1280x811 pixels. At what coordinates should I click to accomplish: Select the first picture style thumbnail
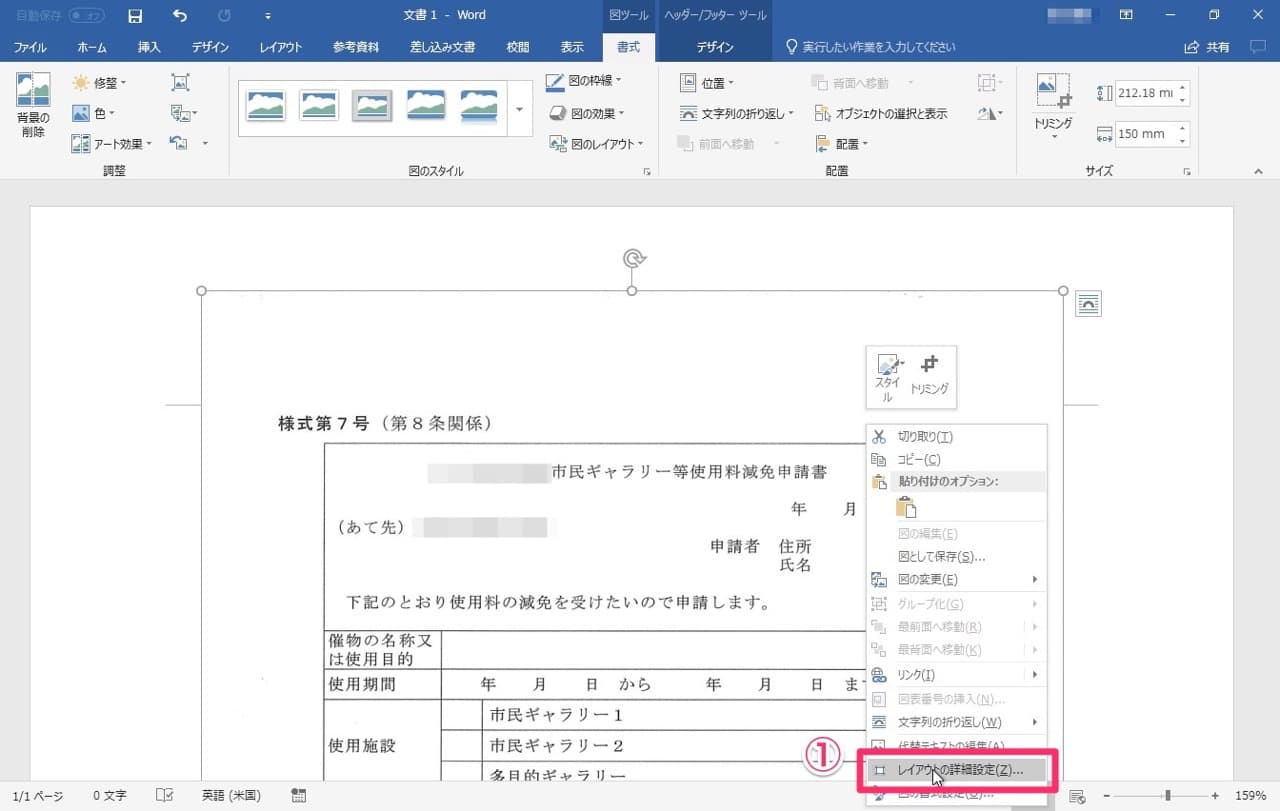point(266,105)
